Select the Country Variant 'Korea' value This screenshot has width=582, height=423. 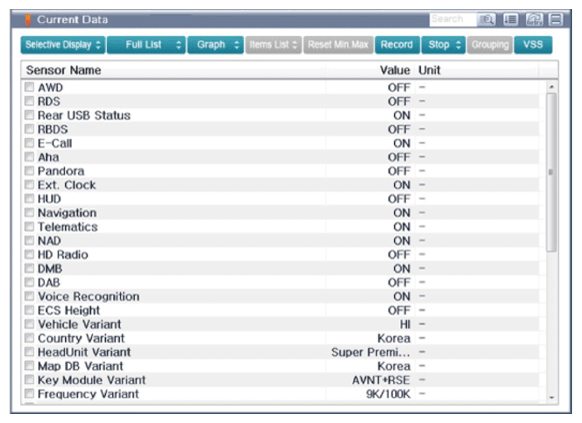coord(394,338)
